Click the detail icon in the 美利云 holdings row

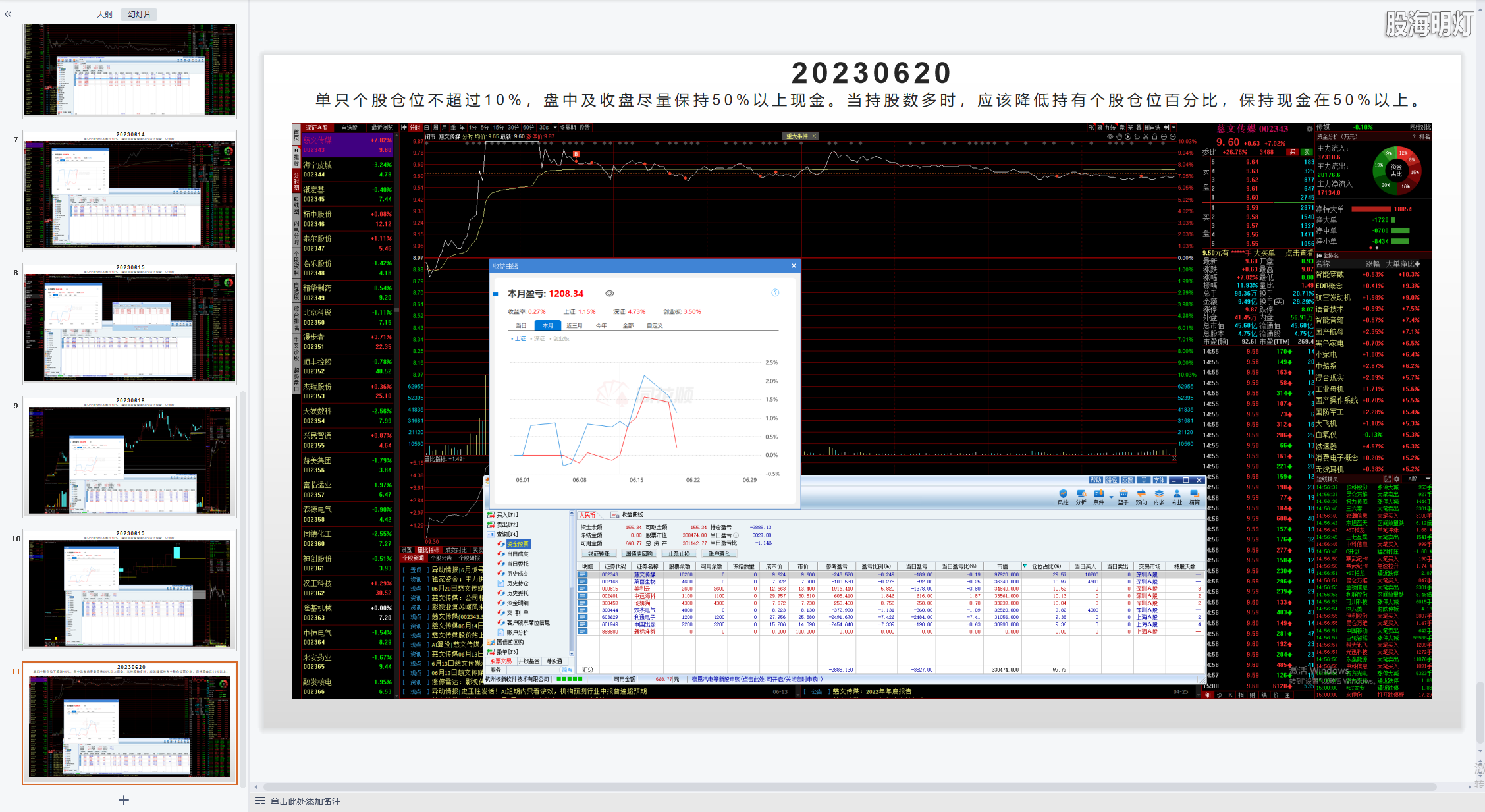[583, 589]
